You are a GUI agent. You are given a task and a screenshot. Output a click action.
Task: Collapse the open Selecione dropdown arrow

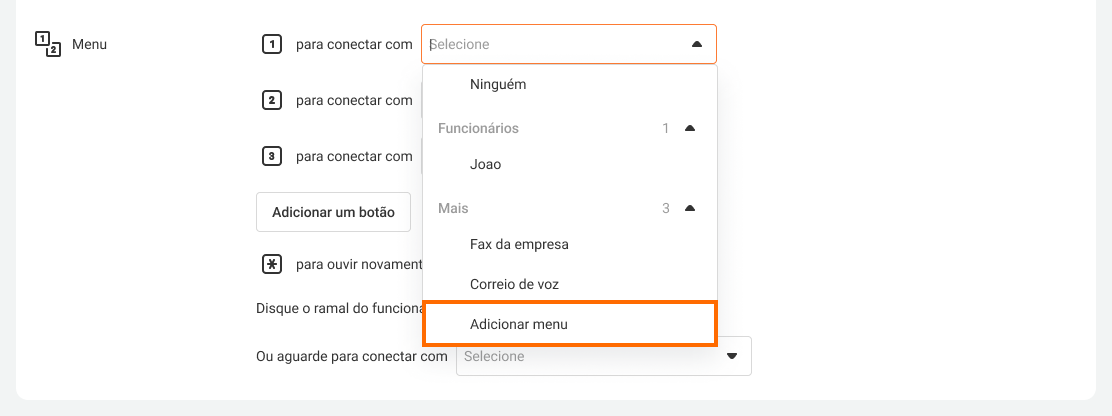697,44
